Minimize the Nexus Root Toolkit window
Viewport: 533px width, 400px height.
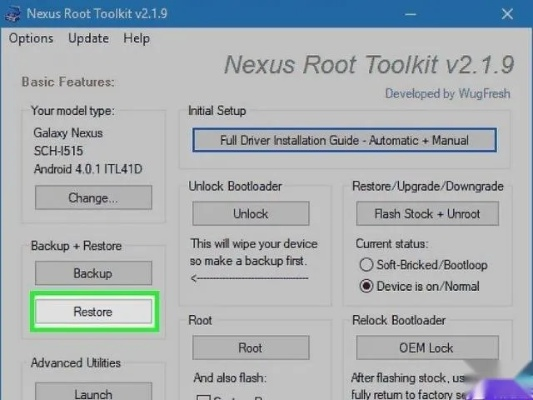pos(411,14)
